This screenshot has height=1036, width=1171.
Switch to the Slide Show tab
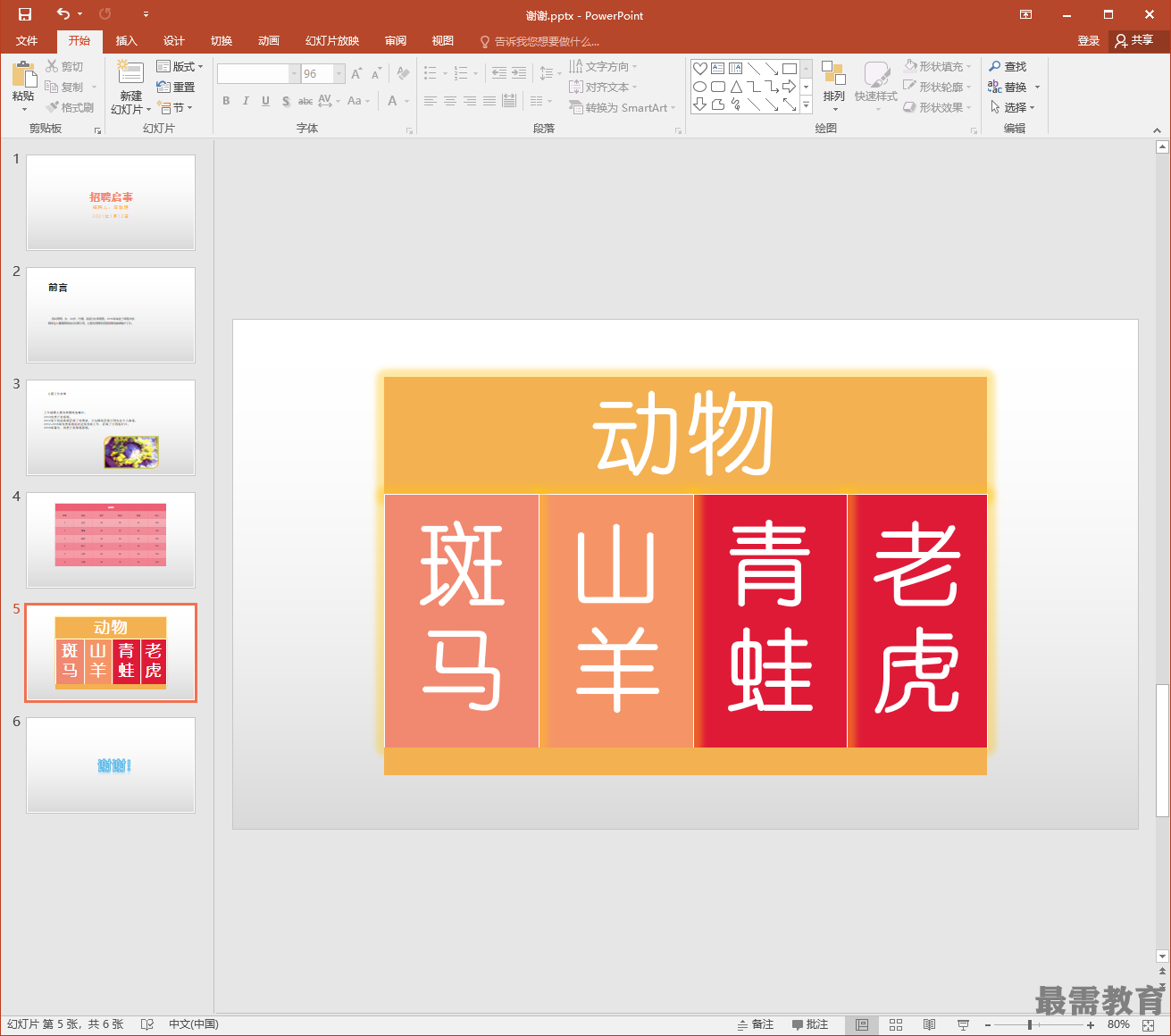[332, 41]
